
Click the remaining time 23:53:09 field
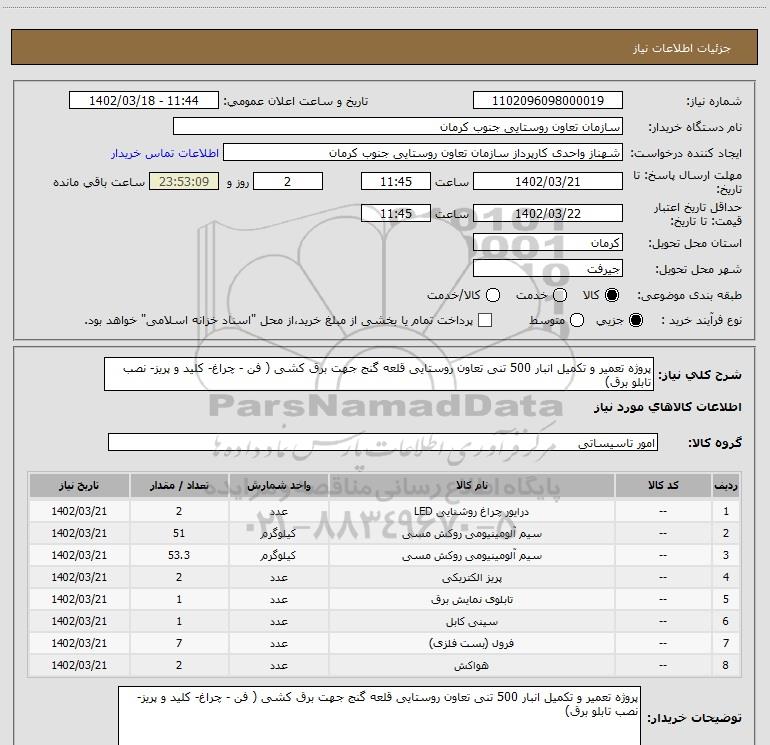tap(184, 181)
